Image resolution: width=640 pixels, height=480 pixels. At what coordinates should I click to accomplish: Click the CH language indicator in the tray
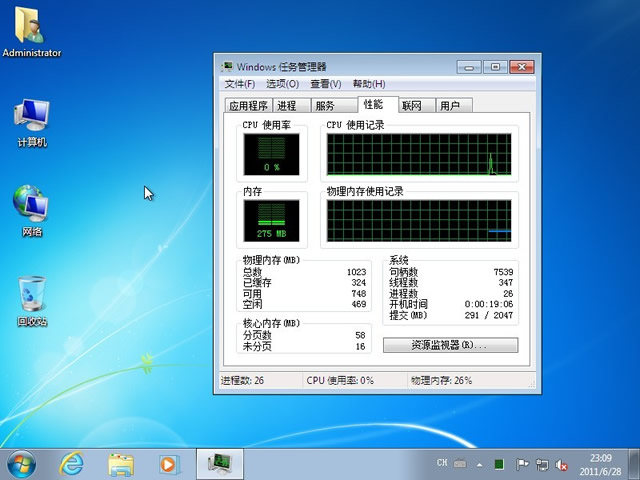(x=442, y=462)
